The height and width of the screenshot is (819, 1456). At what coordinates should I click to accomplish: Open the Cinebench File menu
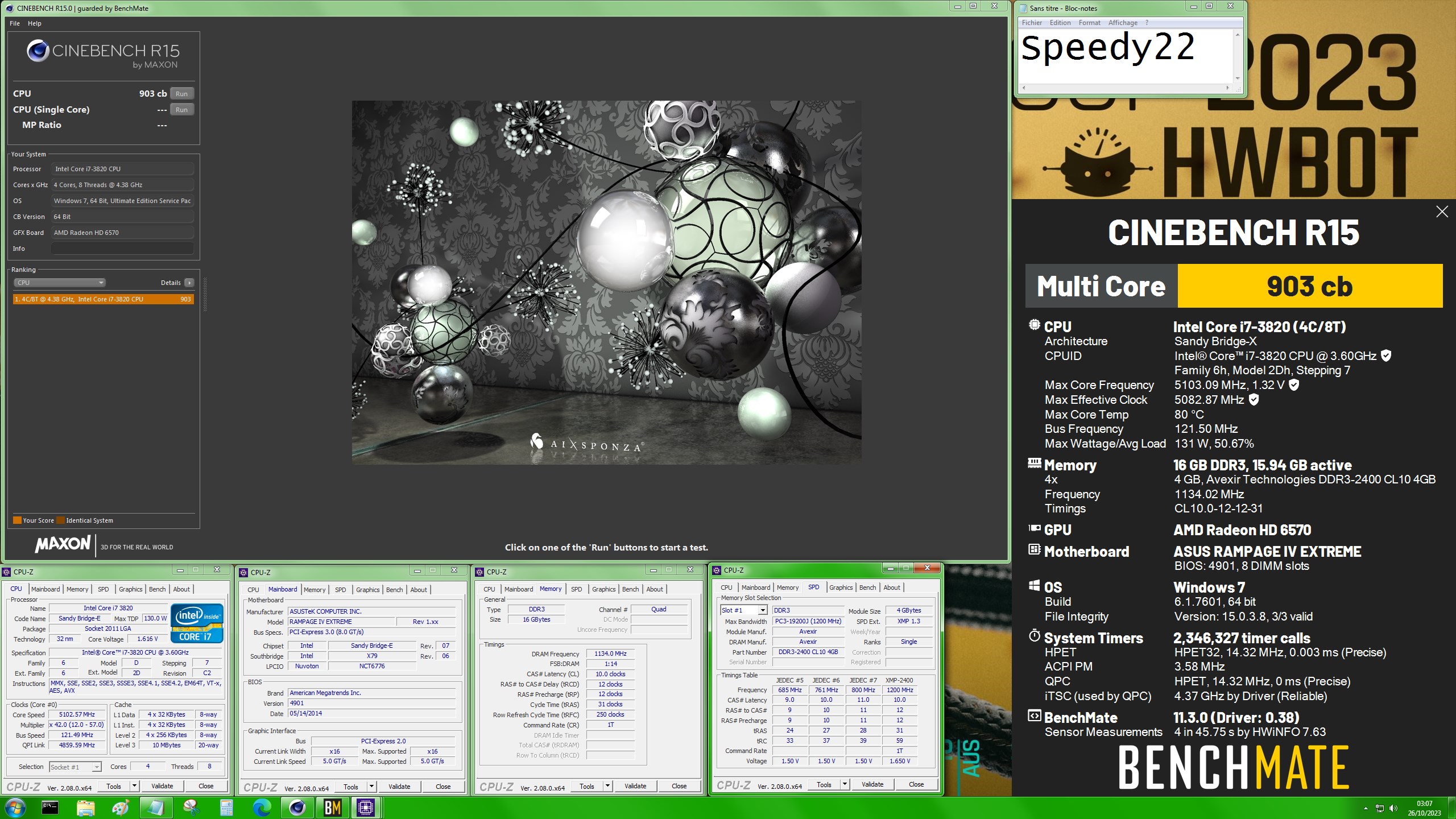15,23
